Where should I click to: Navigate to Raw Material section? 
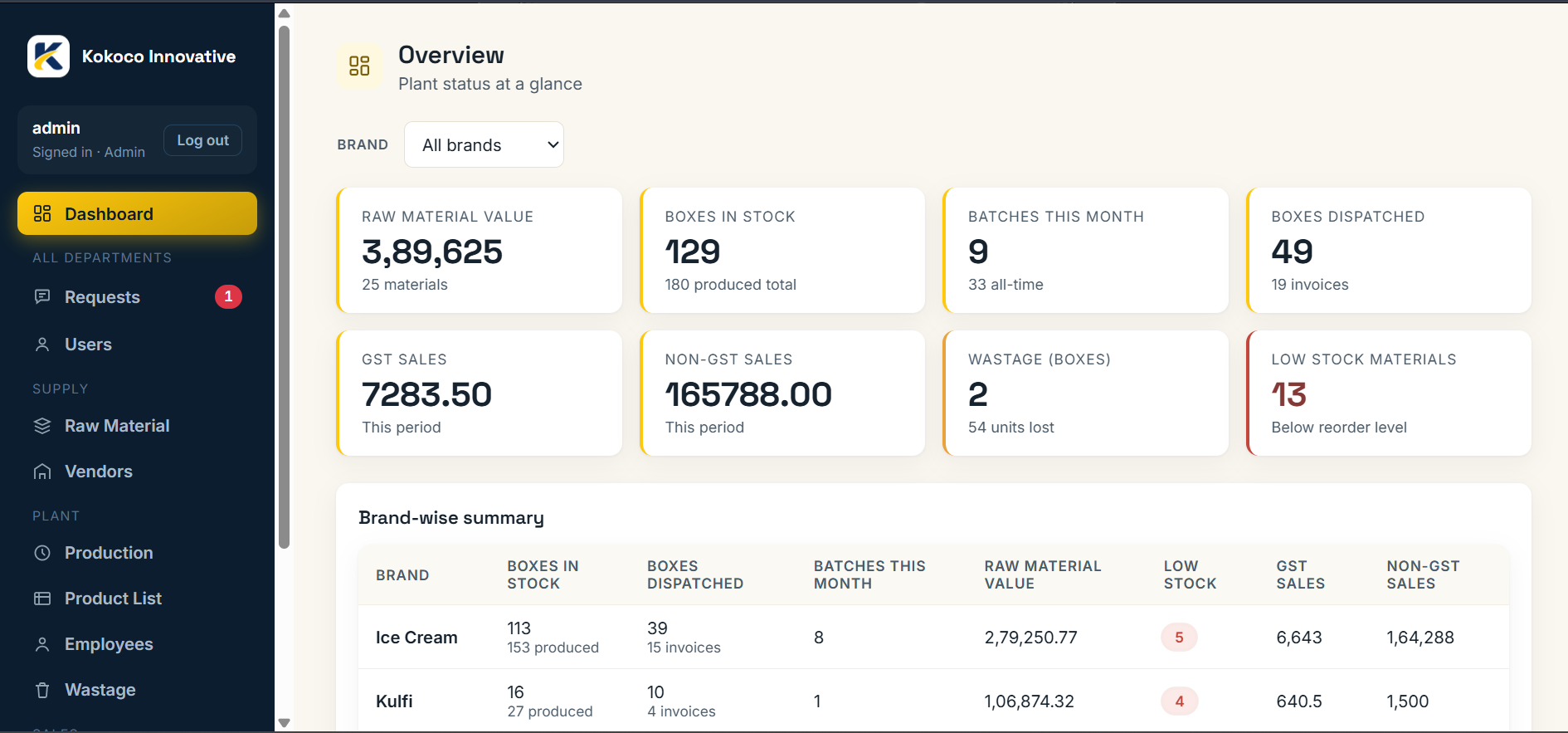point(137,426)
